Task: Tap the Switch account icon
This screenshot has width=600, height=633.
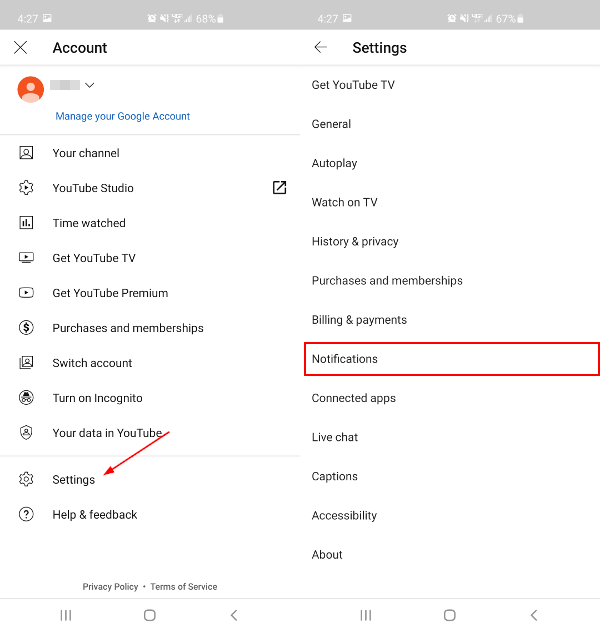Action: (26, 363)
